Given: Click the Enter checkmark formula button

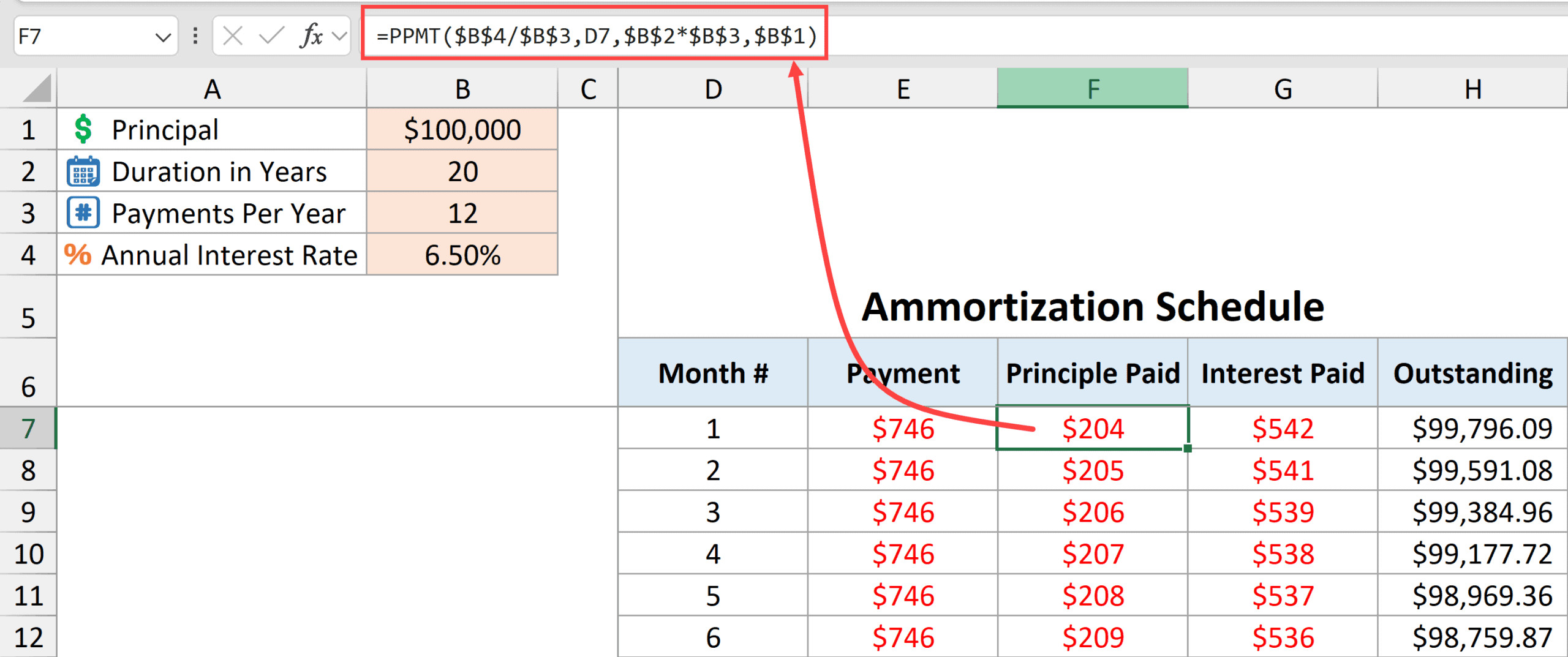Looking at the screenshot, I should point(271,36).
